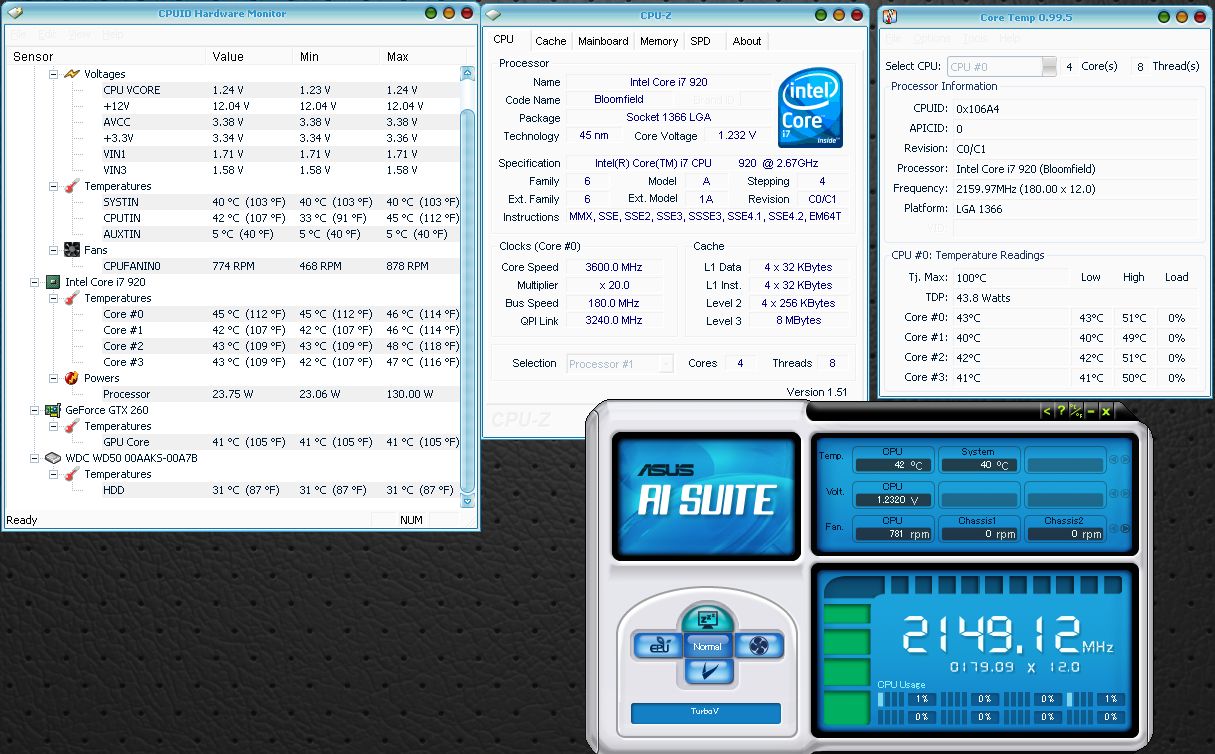The width and height of the screenshot is (1215, 754).
Task: Collapse the Powers tree node
Action: pos(53,378)
